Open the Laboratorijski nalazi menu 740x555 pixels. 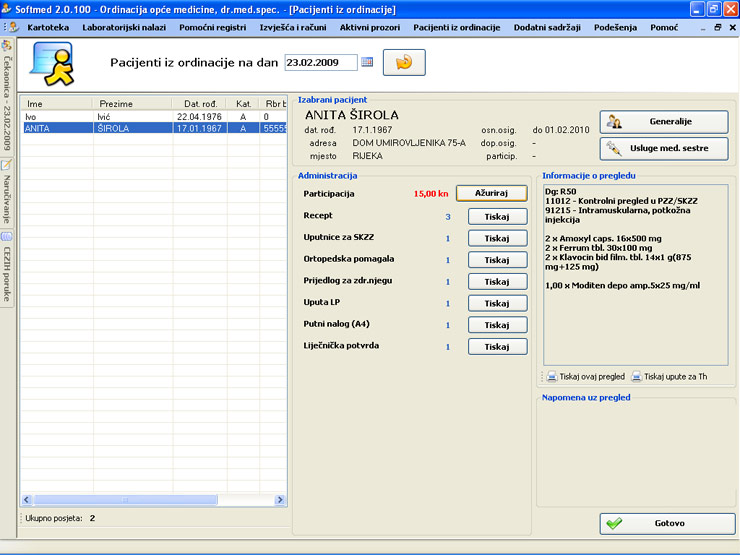(x=125, y=27)
